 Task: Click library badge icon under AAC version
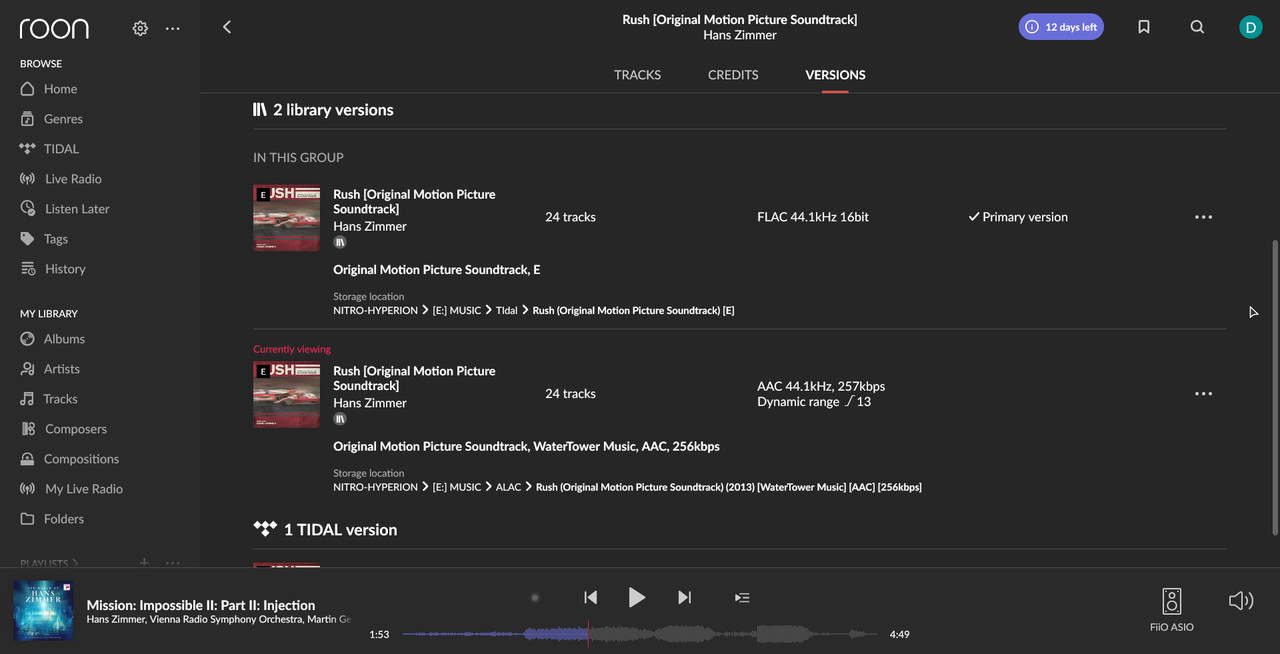(x=340, y=419)
